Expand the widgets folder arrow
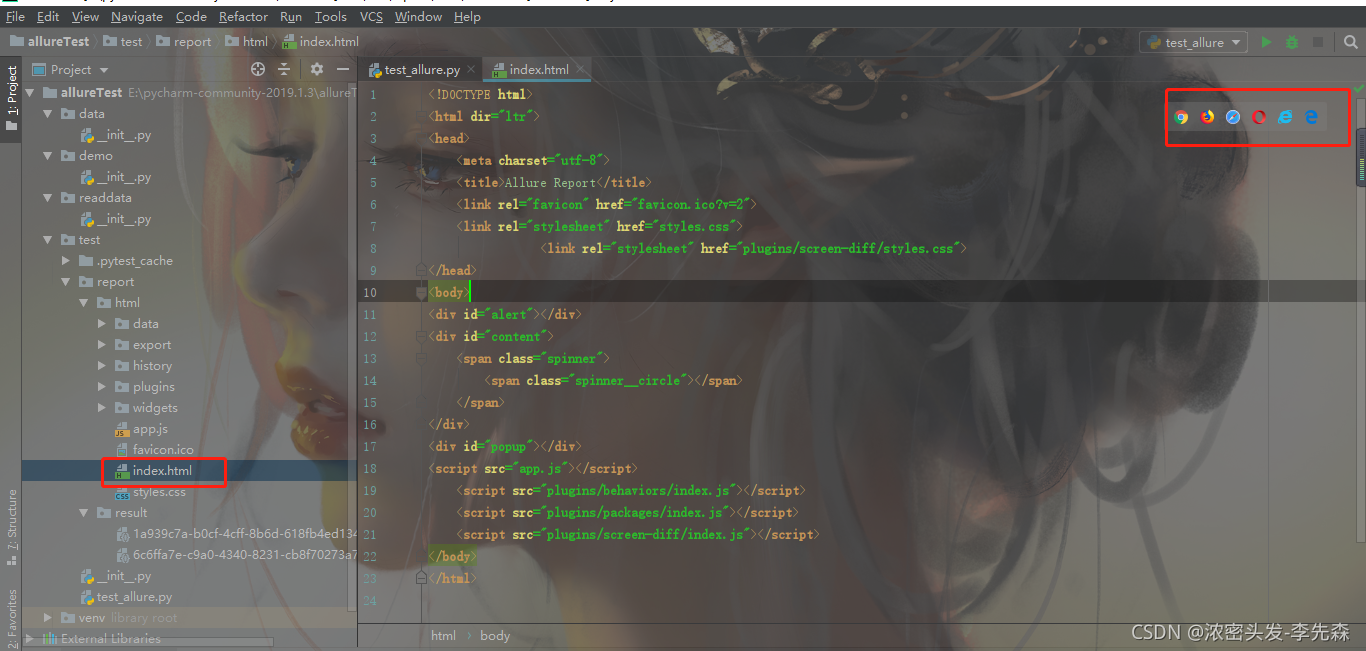The height and width of the screenshot is (651, 1366). pos(102,408)
